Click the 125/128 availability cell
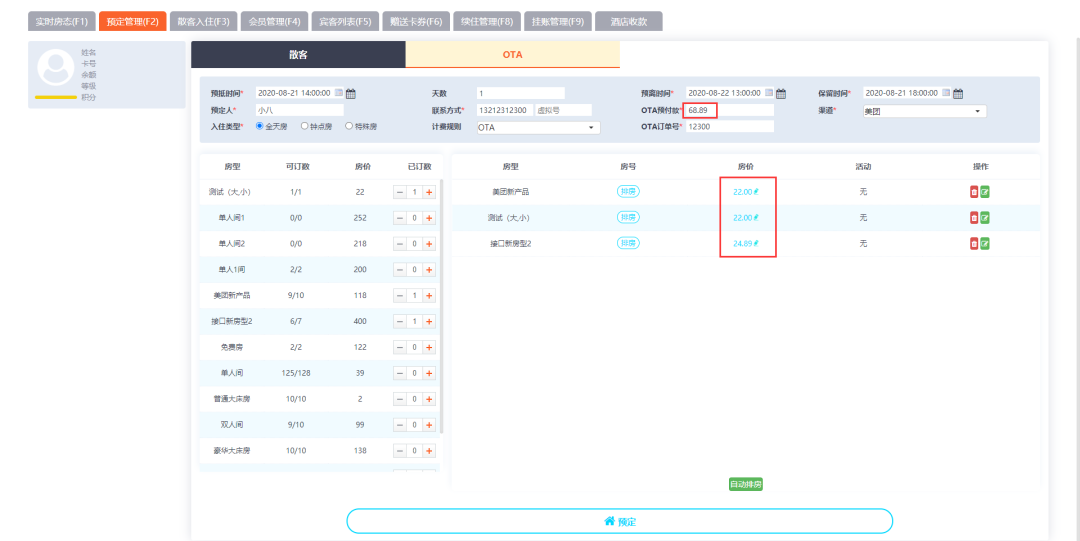This screenshot has width=1080, height=541. pos(295,374)
